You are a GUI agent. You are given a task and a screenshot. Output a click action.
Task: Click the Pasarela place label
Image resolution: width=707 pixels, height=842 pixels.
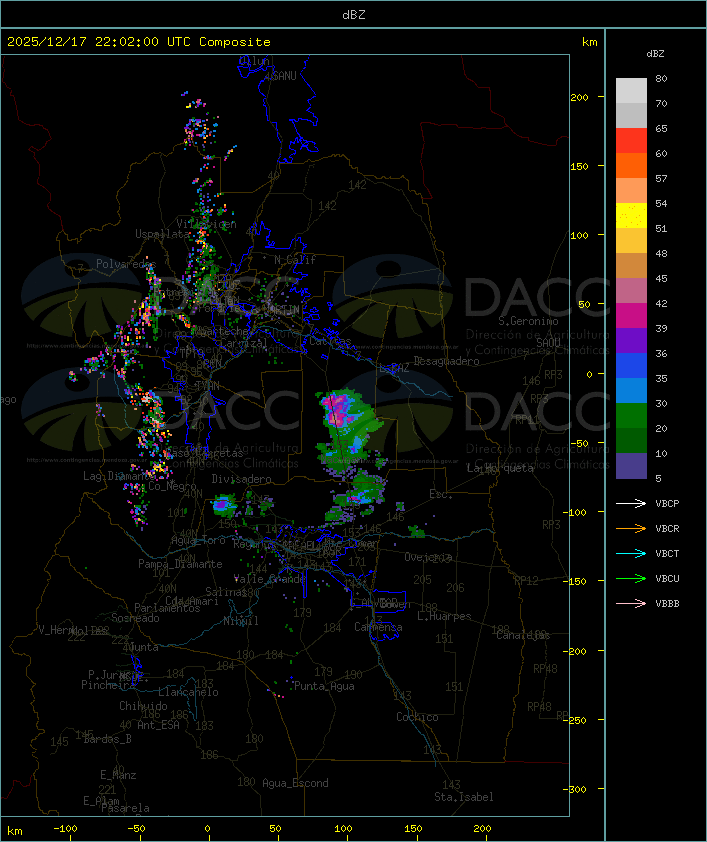point(125,808)
